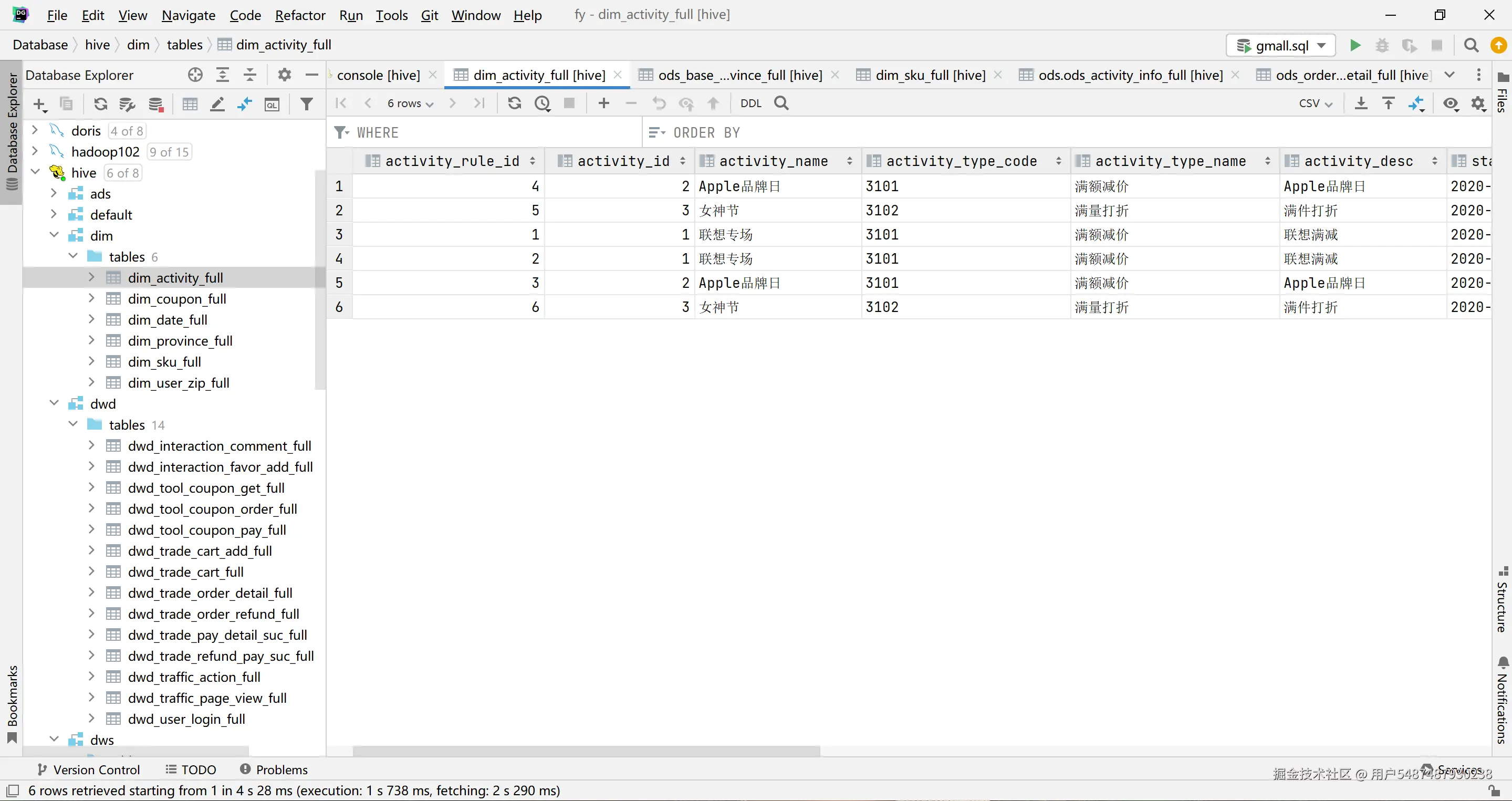Viewport: 1512px width, 801px height.
Task: Click the Export Data download icon
Action: pyautogui.click(x=1361, y=103)
